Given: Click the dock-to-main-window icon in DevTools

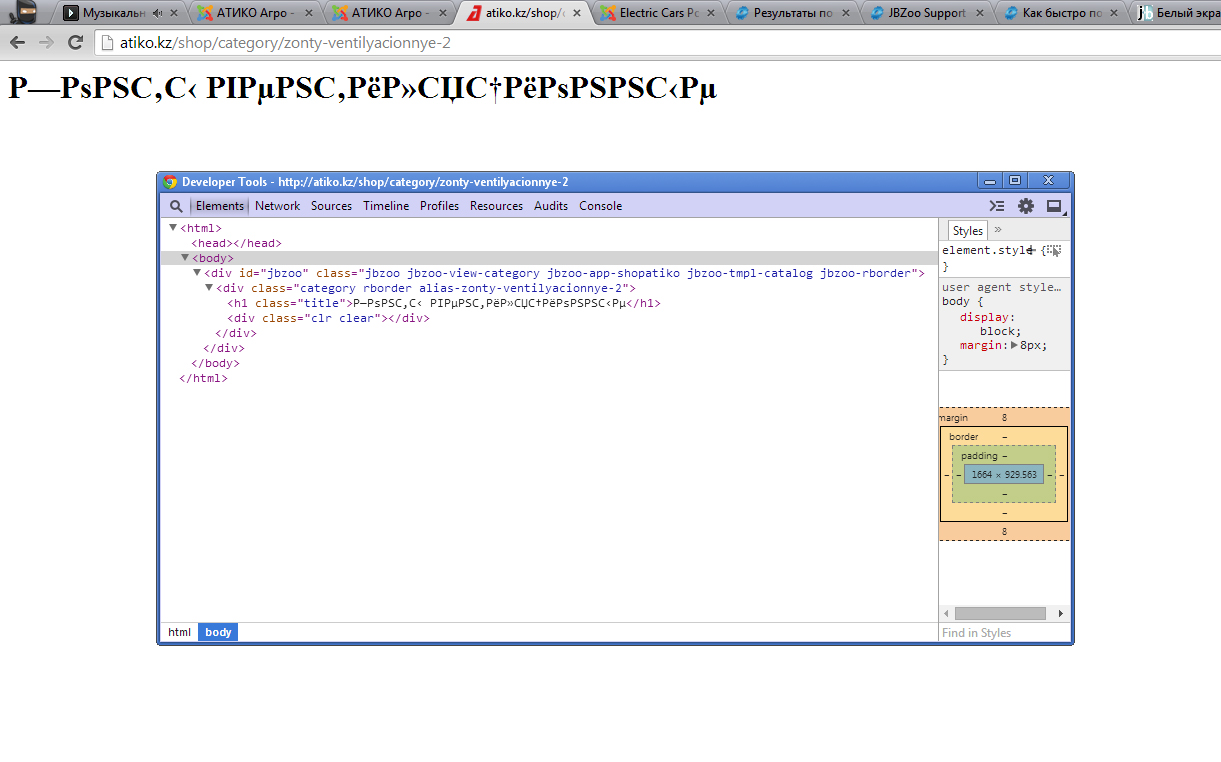Looking at the screenshot, I should pos(1054,206).
